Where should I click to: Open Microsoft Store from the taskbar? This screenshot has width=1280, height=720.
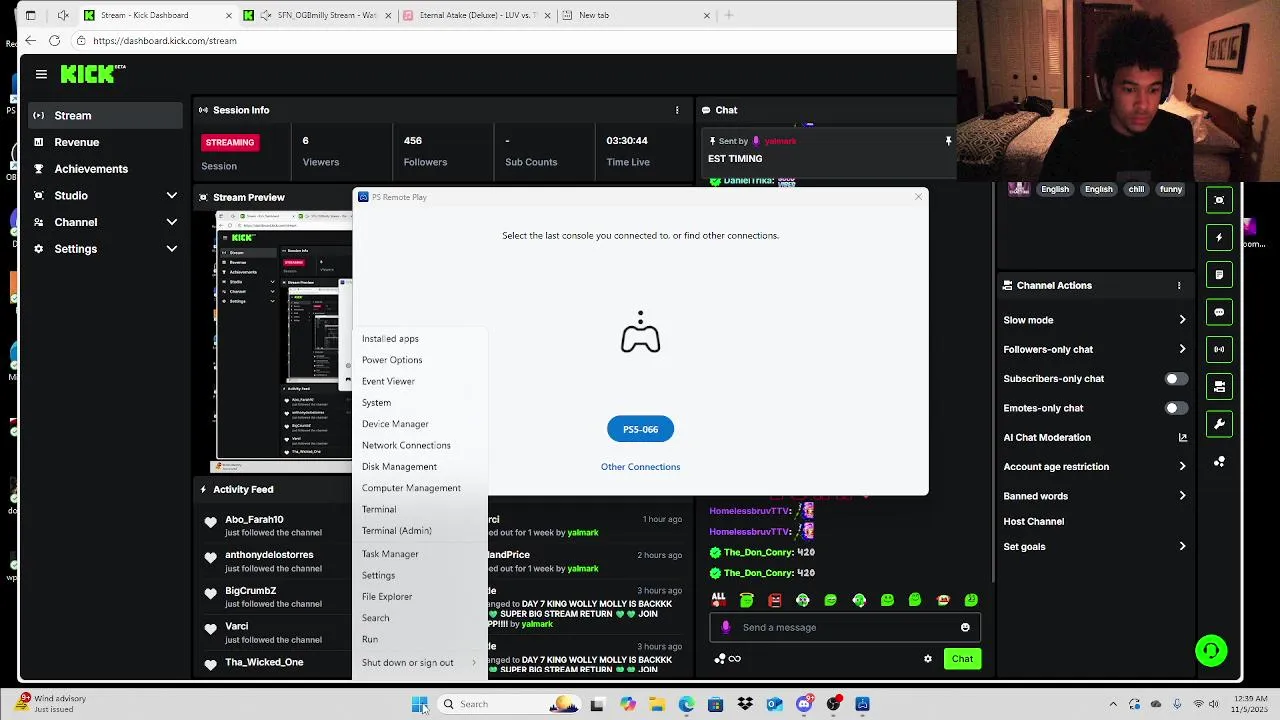pos(715,704)
